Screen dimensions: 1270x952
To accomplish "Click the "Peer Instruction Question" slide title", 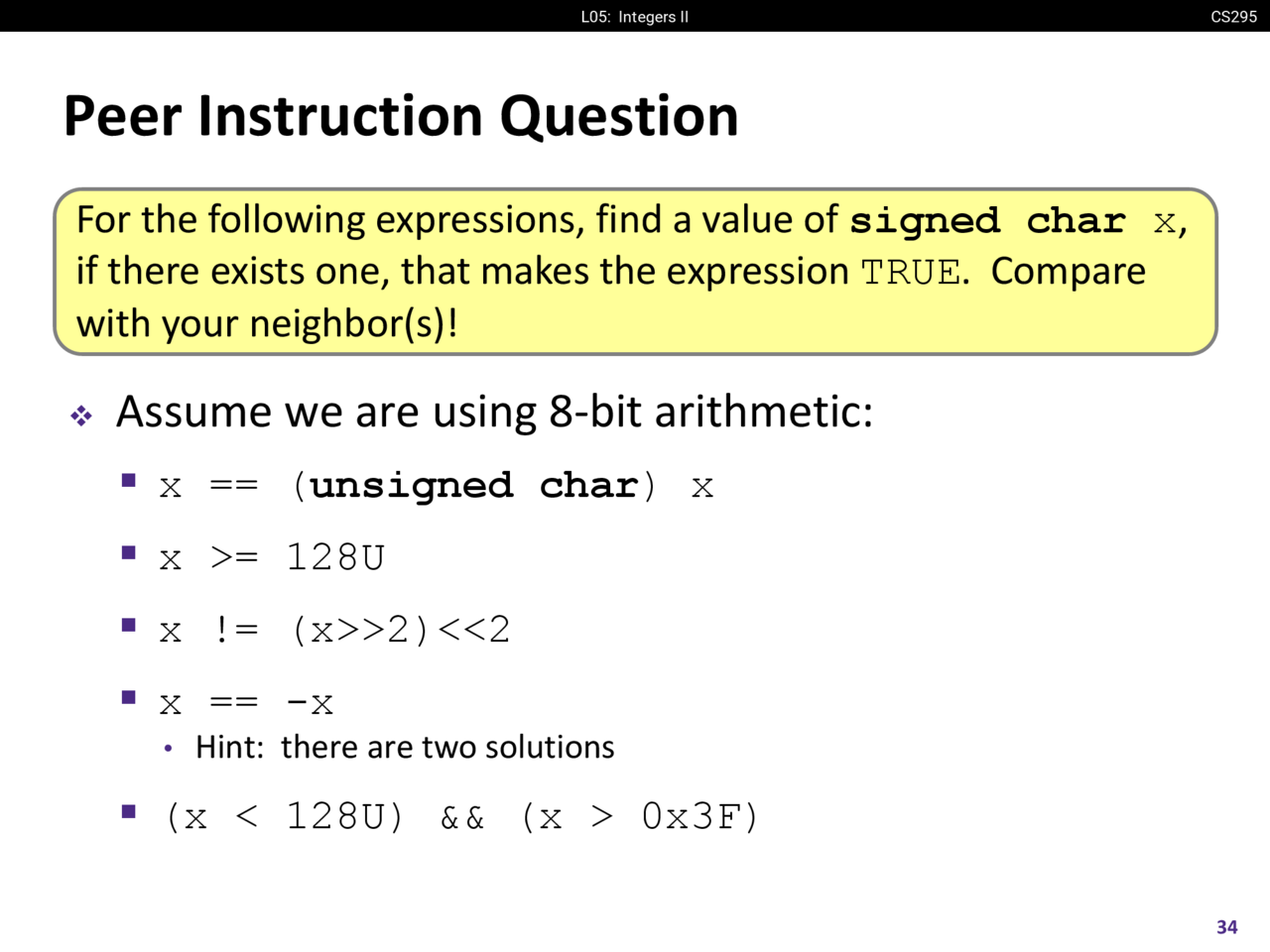I will pos(401,116).
